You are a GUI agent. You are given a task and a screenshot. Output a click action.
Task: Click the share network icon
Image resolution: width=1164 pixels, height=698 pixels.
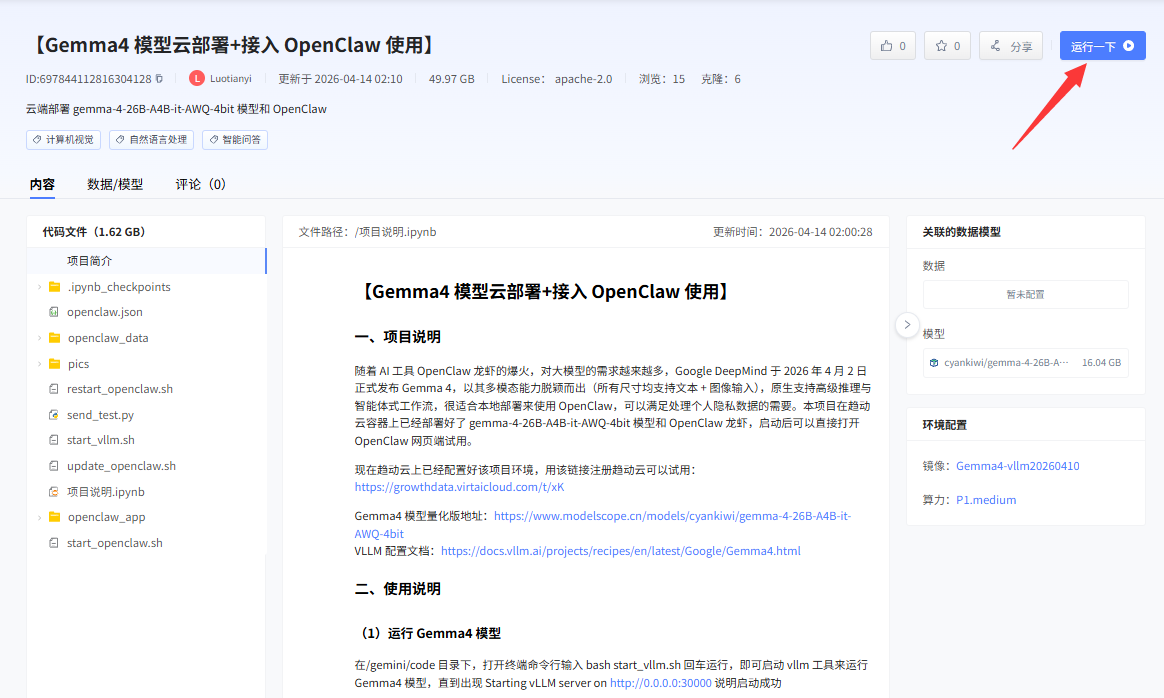point(995,46)
